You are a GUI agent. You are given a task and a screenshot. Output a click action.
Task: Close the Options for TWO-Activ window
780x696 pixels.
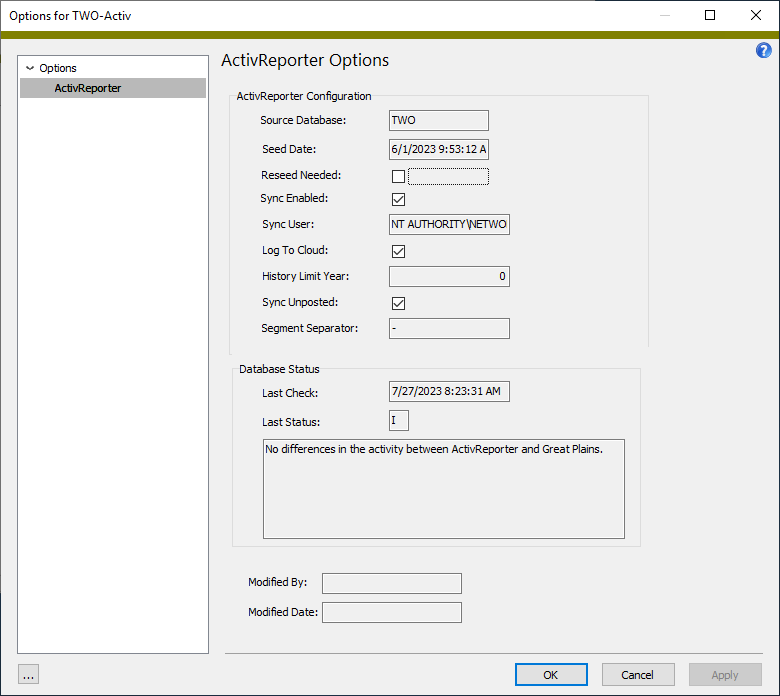click(756, 15)
